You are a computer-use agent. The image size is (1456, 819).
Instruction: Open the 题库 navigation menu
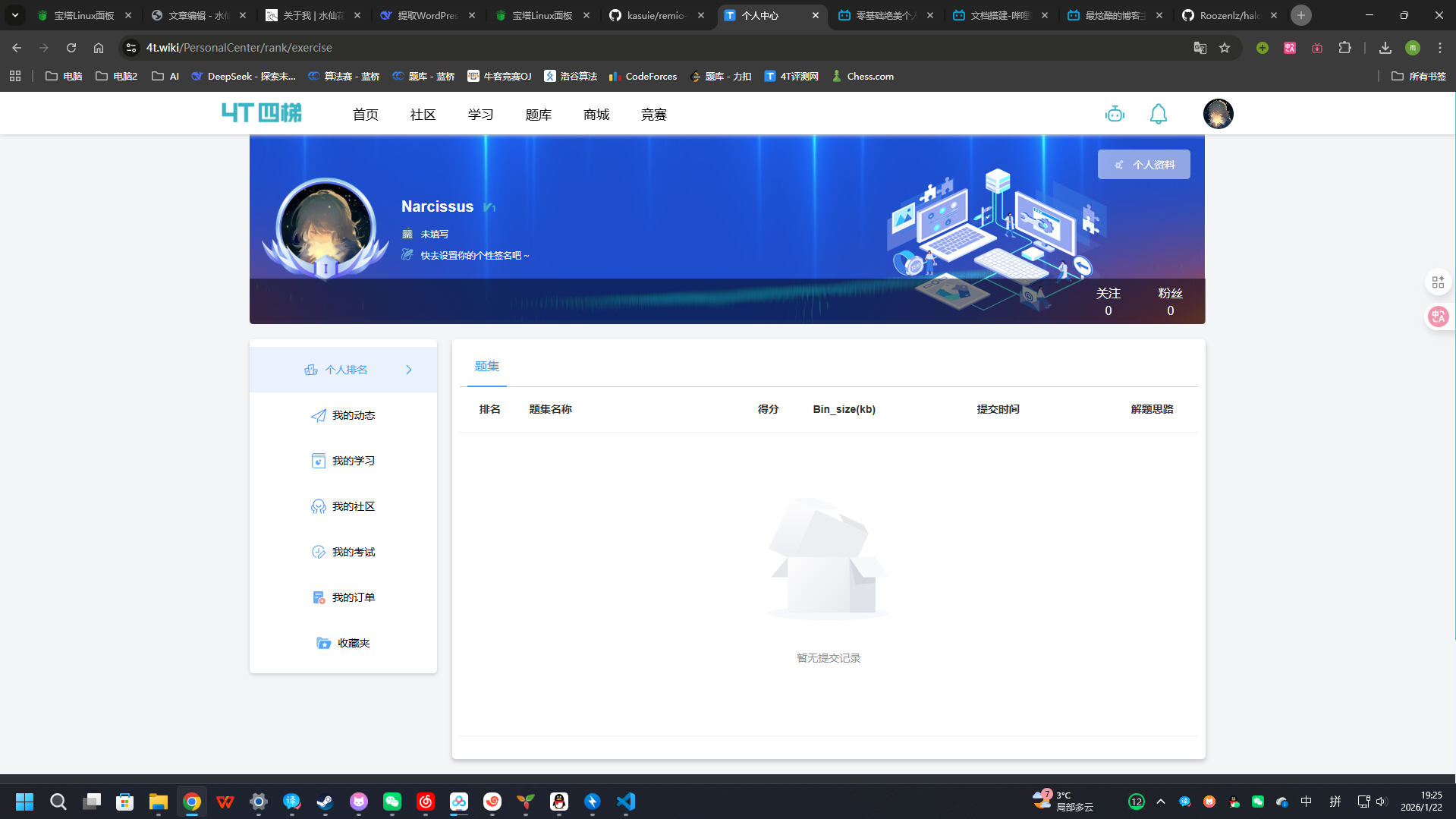[x=538, y=115]
